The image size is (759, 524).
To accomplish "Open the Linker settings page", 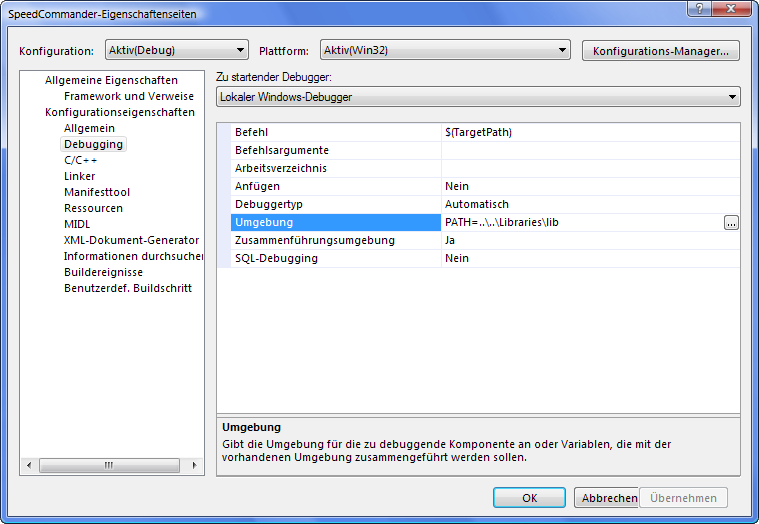I will 79,176.
